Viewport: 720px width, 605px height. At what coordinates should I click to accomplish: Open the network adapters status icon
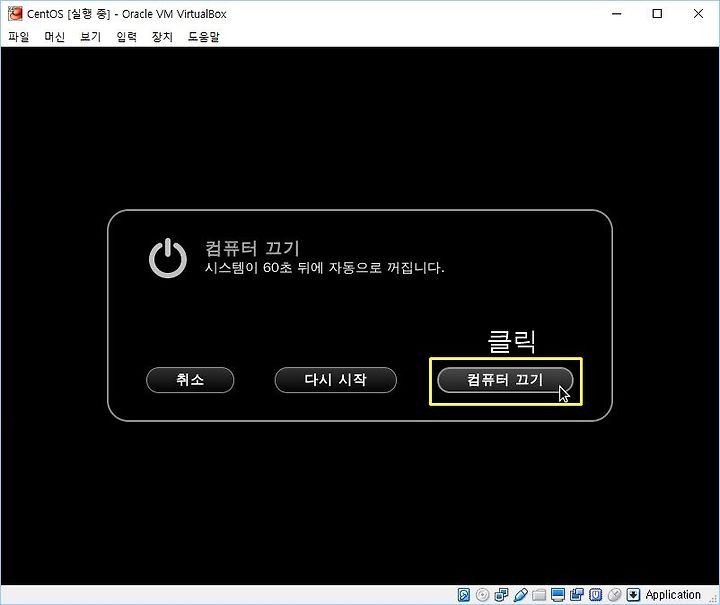tap(501, 595)
